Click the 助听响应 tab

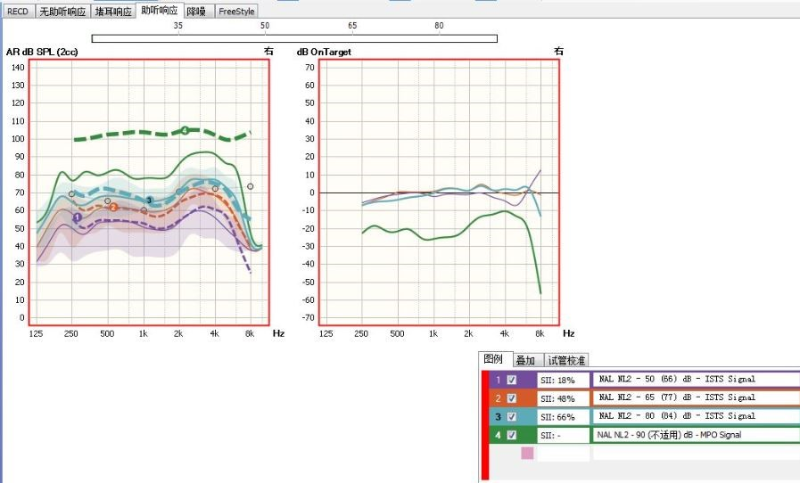[x=159, y=11]
